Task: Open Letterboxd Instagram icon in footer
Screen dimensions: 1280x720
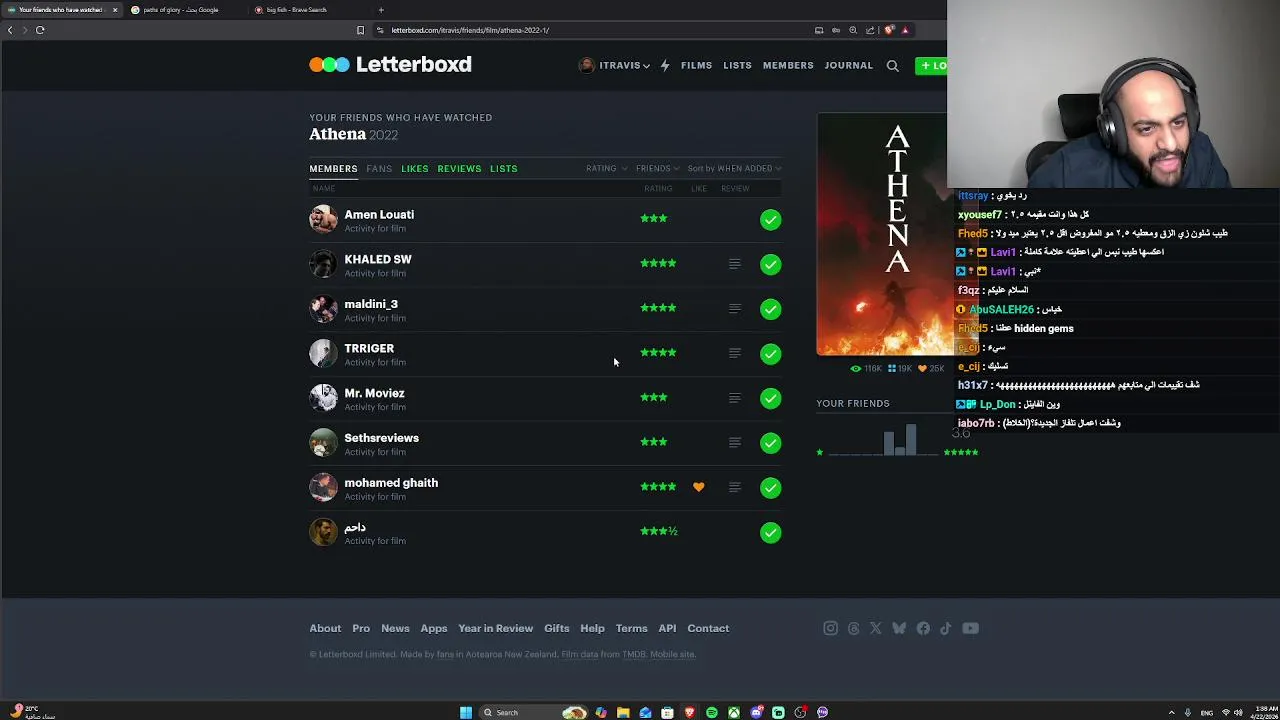Action: 830,628
